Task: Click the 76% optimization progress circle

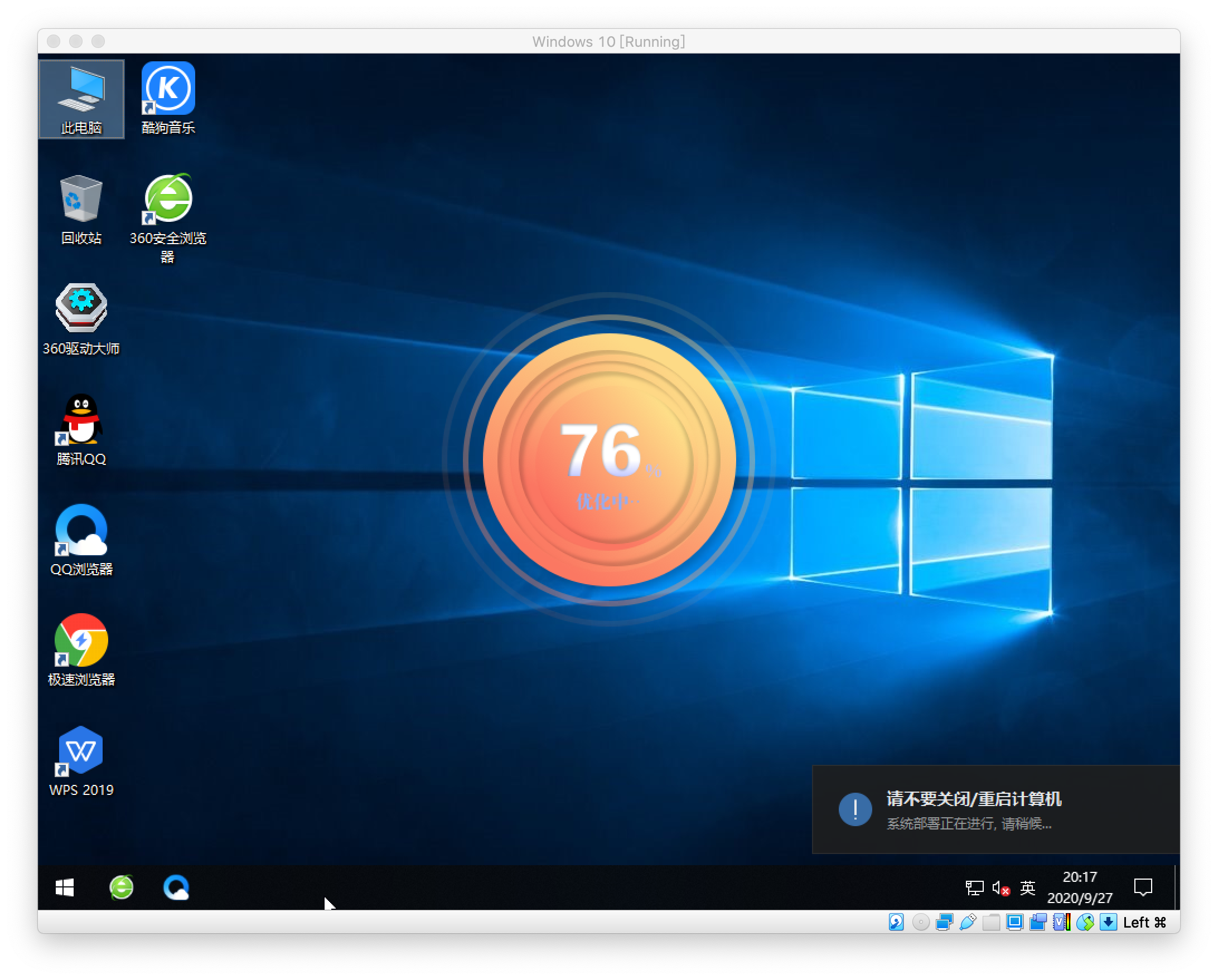Action: (x=609, y=459)
